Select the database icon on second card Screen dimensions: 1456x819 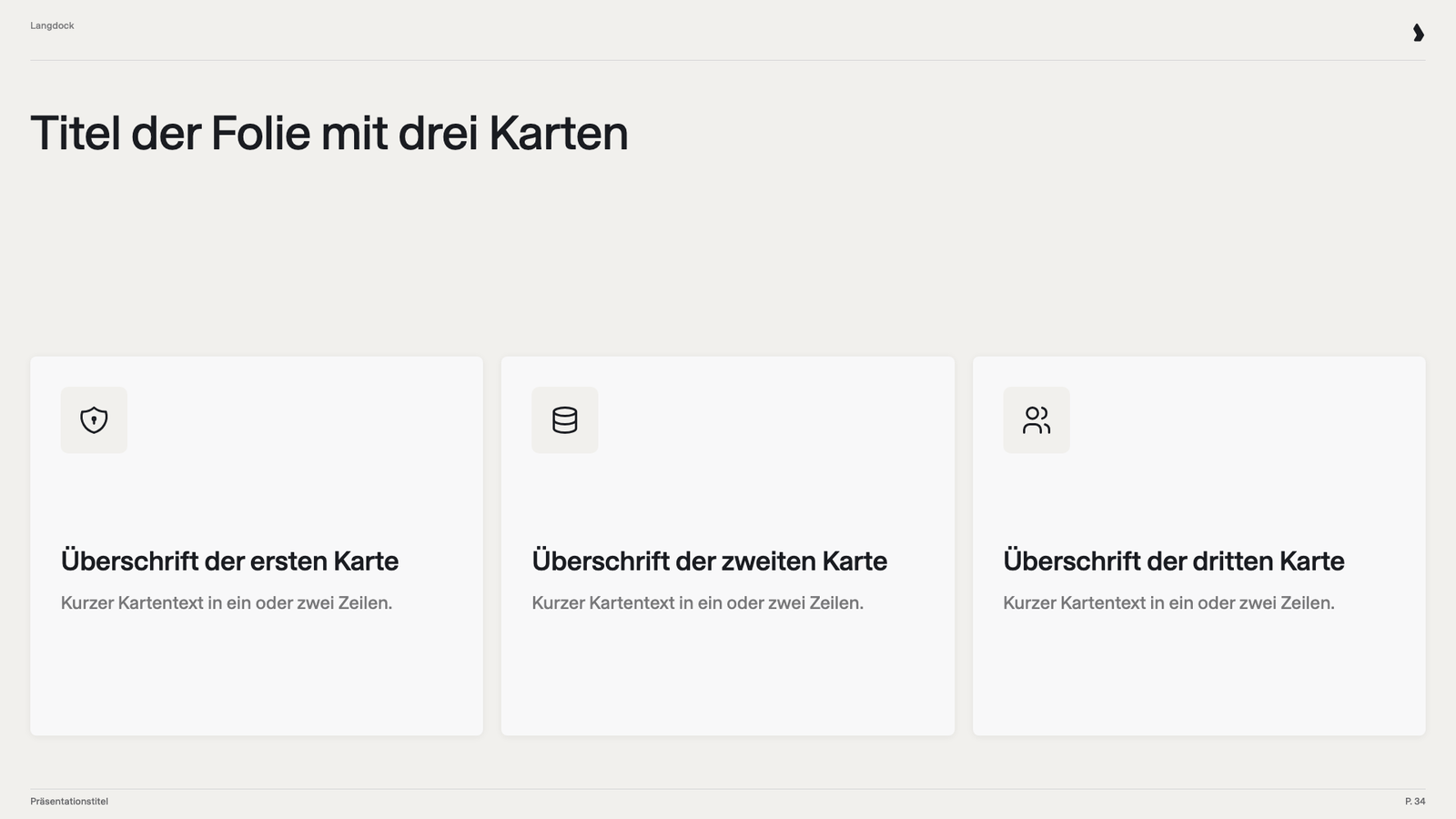565,420
